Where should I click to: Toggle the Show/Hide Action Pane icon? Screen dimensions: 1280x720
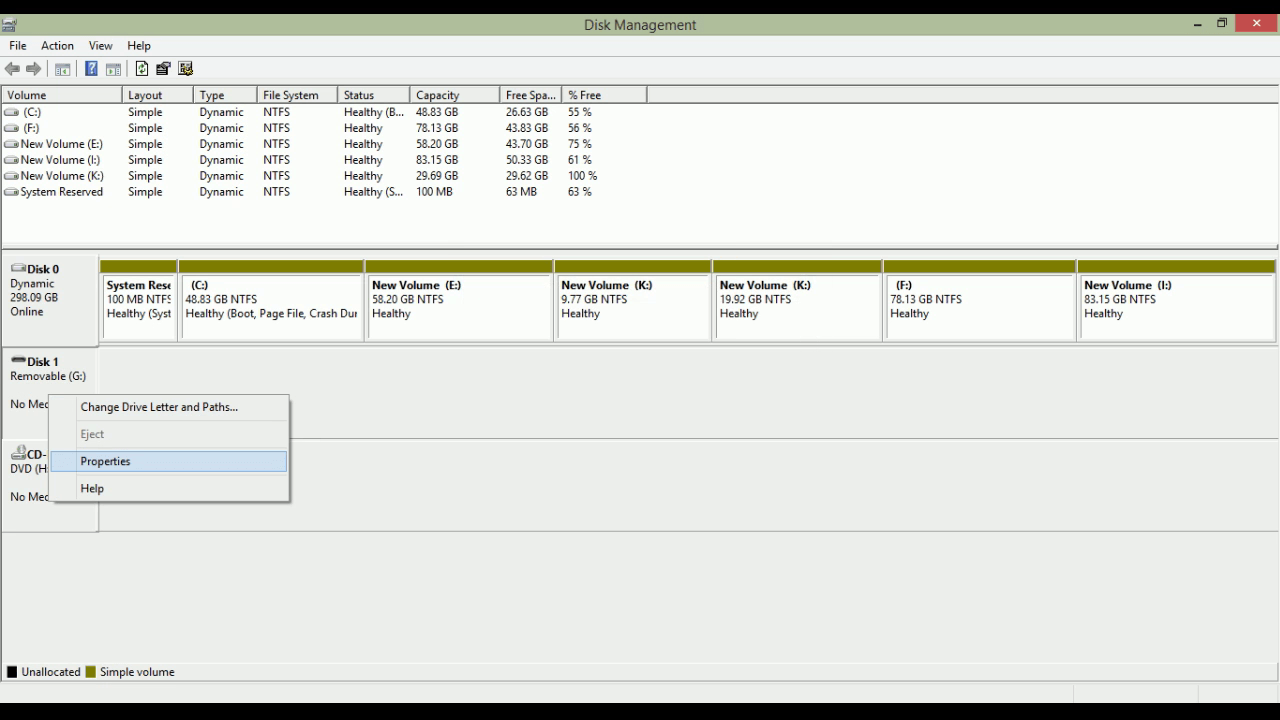pos(113,68)
